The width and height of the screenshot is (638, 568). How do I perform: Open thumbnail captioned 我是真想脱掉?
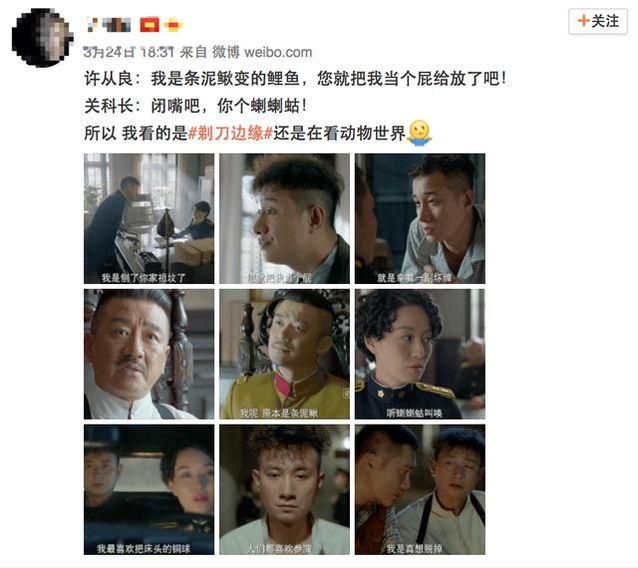420,489
